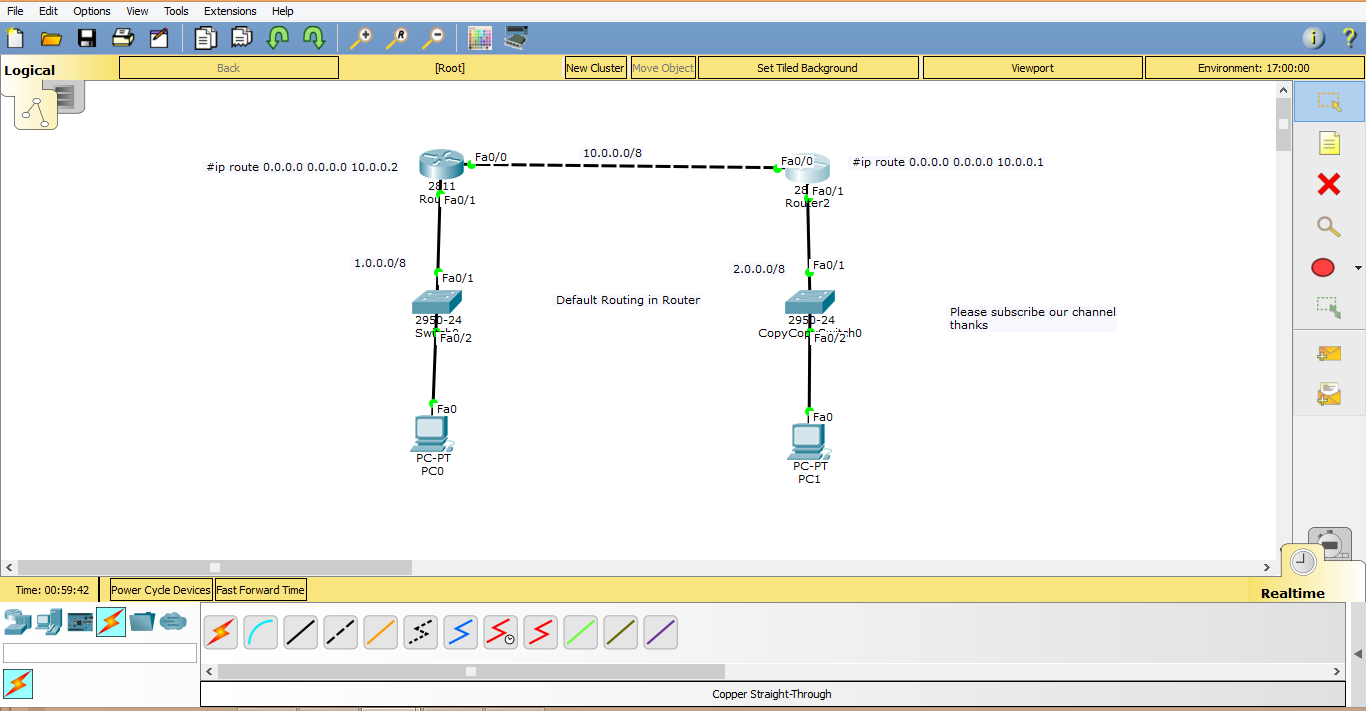
Task: Open the Options menu
Action: click(91, 11)
